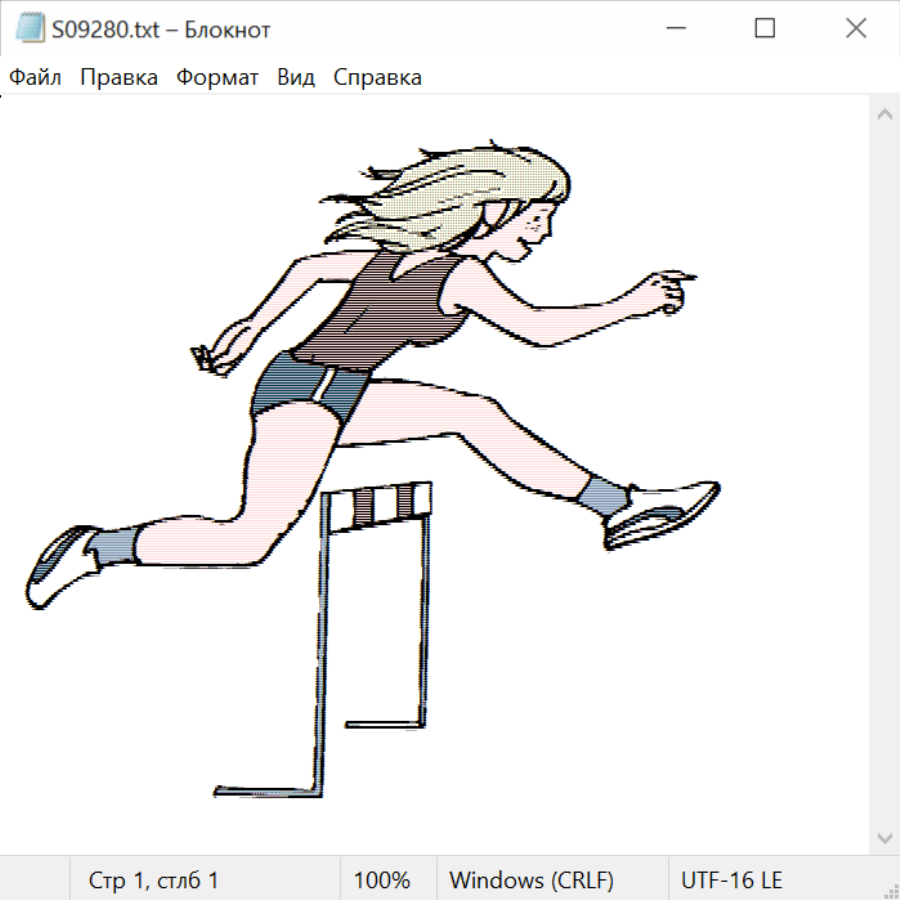Click the scroll down arrow
This screenshot has width=900, height=900.
pos(884,836)
